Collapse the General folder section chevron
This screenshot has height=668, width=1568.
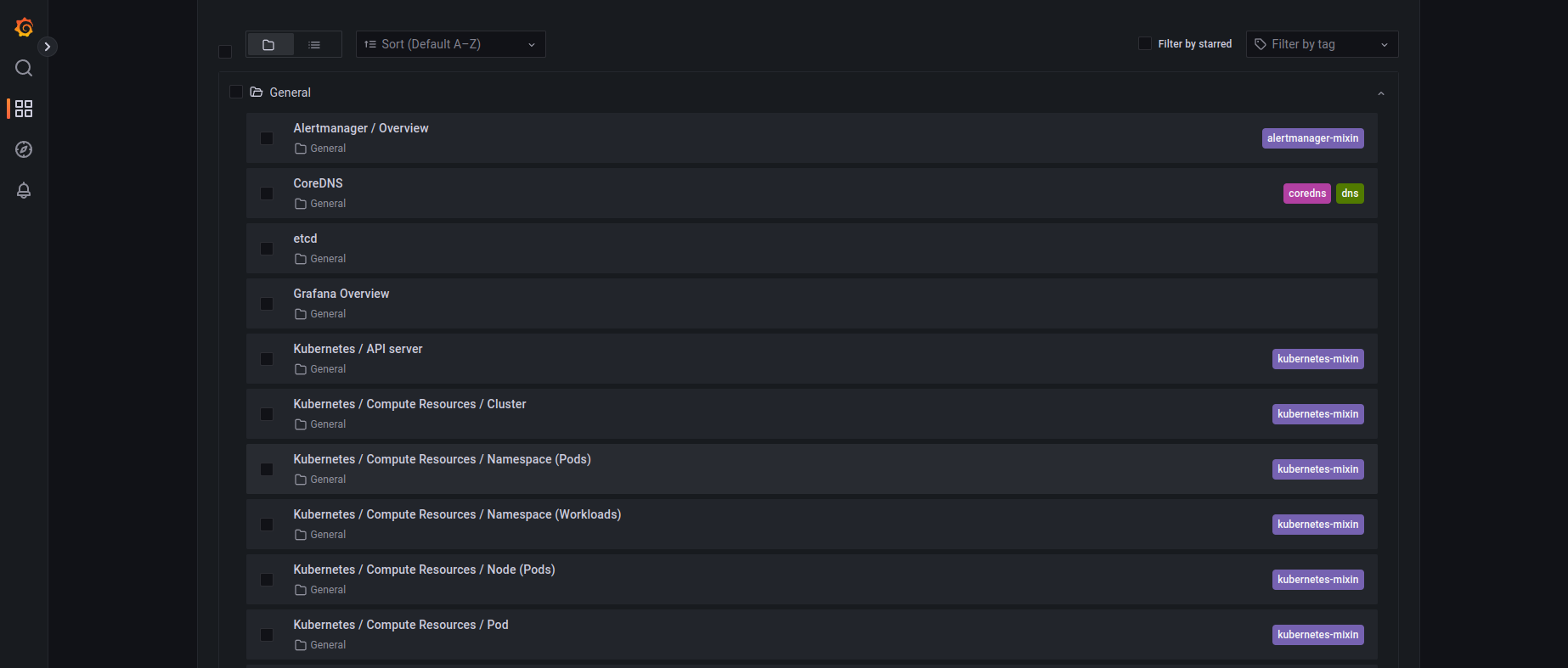1381,93
